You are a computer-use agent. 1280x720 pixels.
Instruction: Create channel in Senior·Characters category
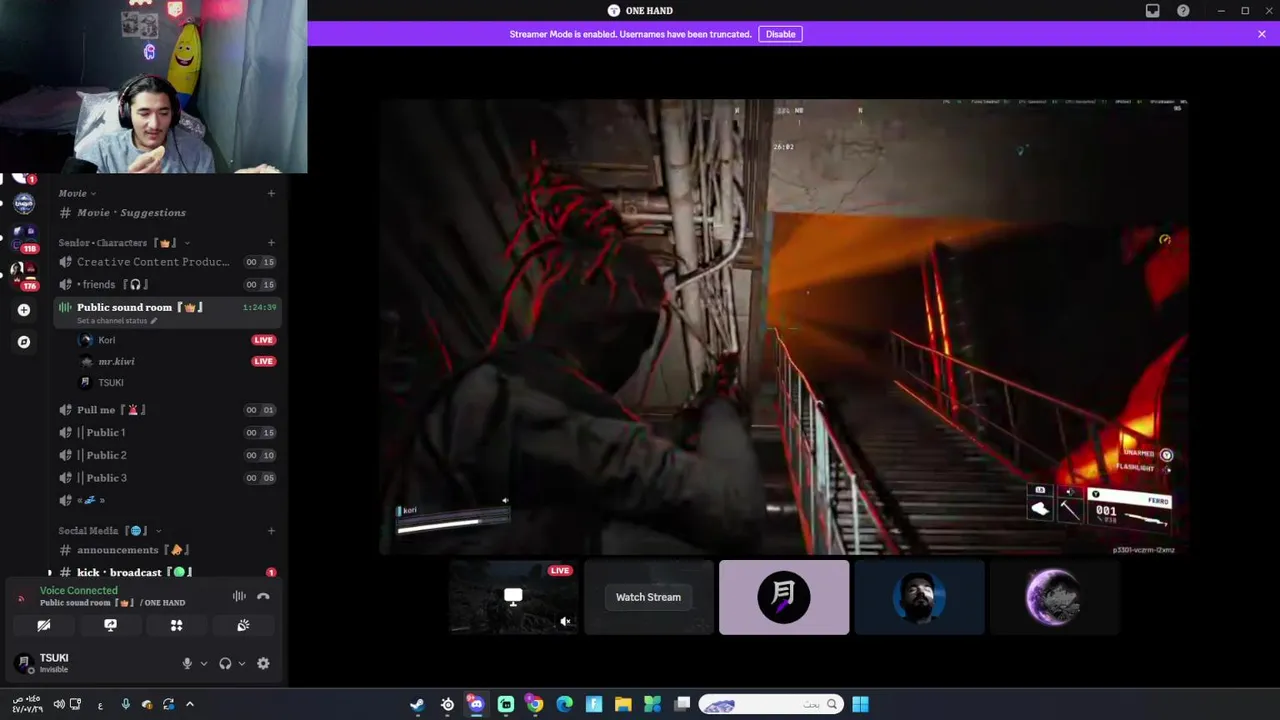tap(271, 242)
